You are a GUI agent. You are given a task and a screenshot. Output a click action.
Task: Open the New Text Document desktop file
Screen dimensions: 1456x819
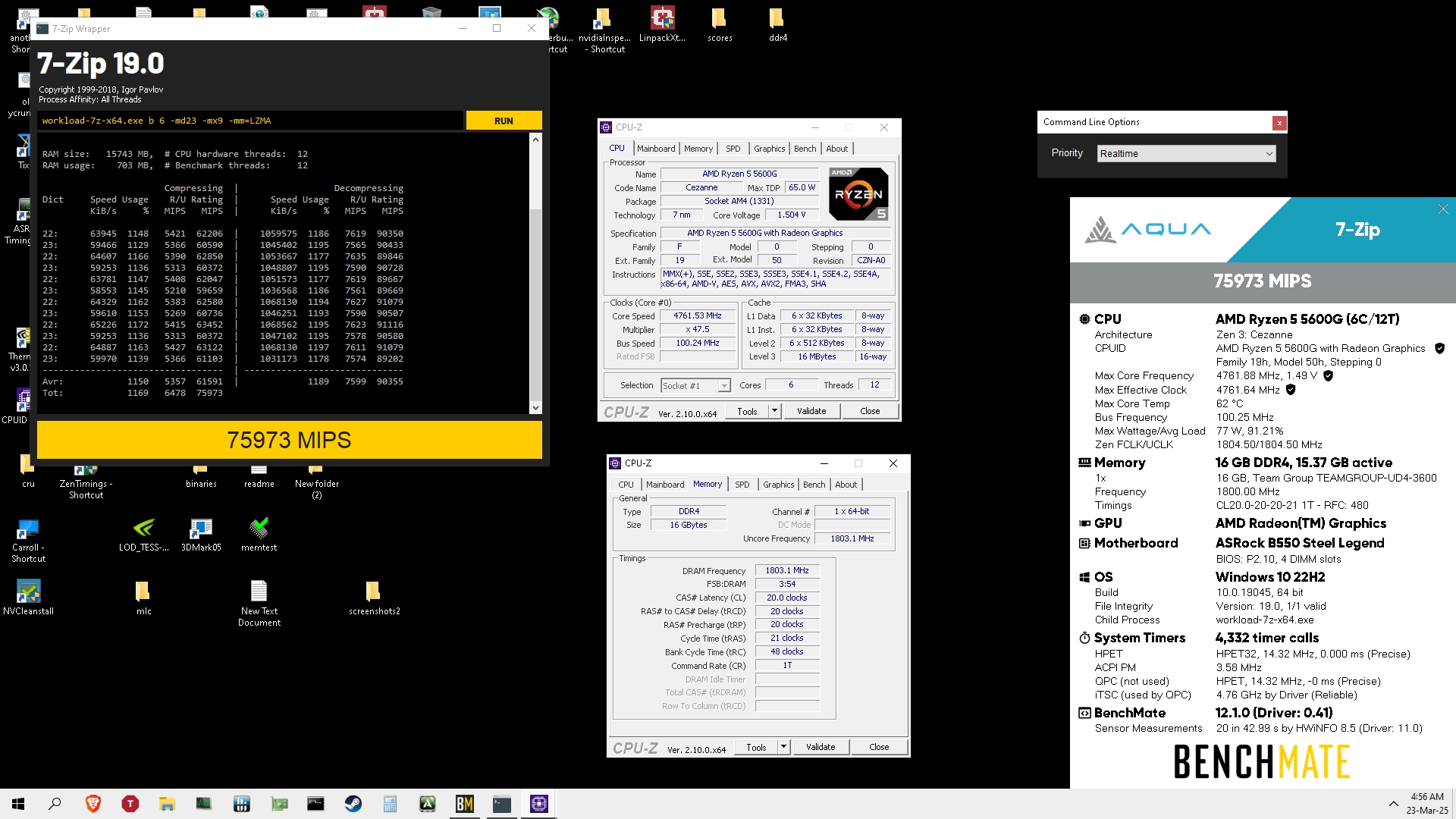(x=259, y=604)
